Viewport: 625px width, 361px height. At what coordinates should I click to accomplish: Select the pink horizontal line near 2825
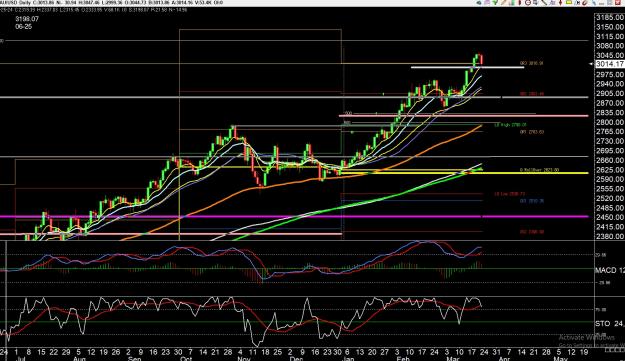click(x=464, y=116)
